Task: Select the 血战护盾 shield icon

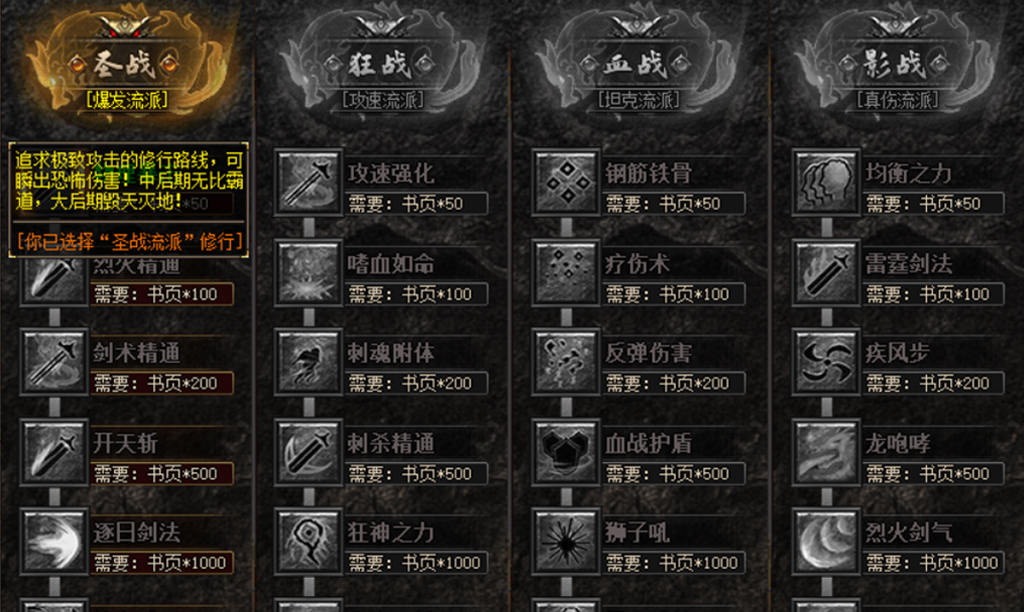Action: tap(566, 452)
